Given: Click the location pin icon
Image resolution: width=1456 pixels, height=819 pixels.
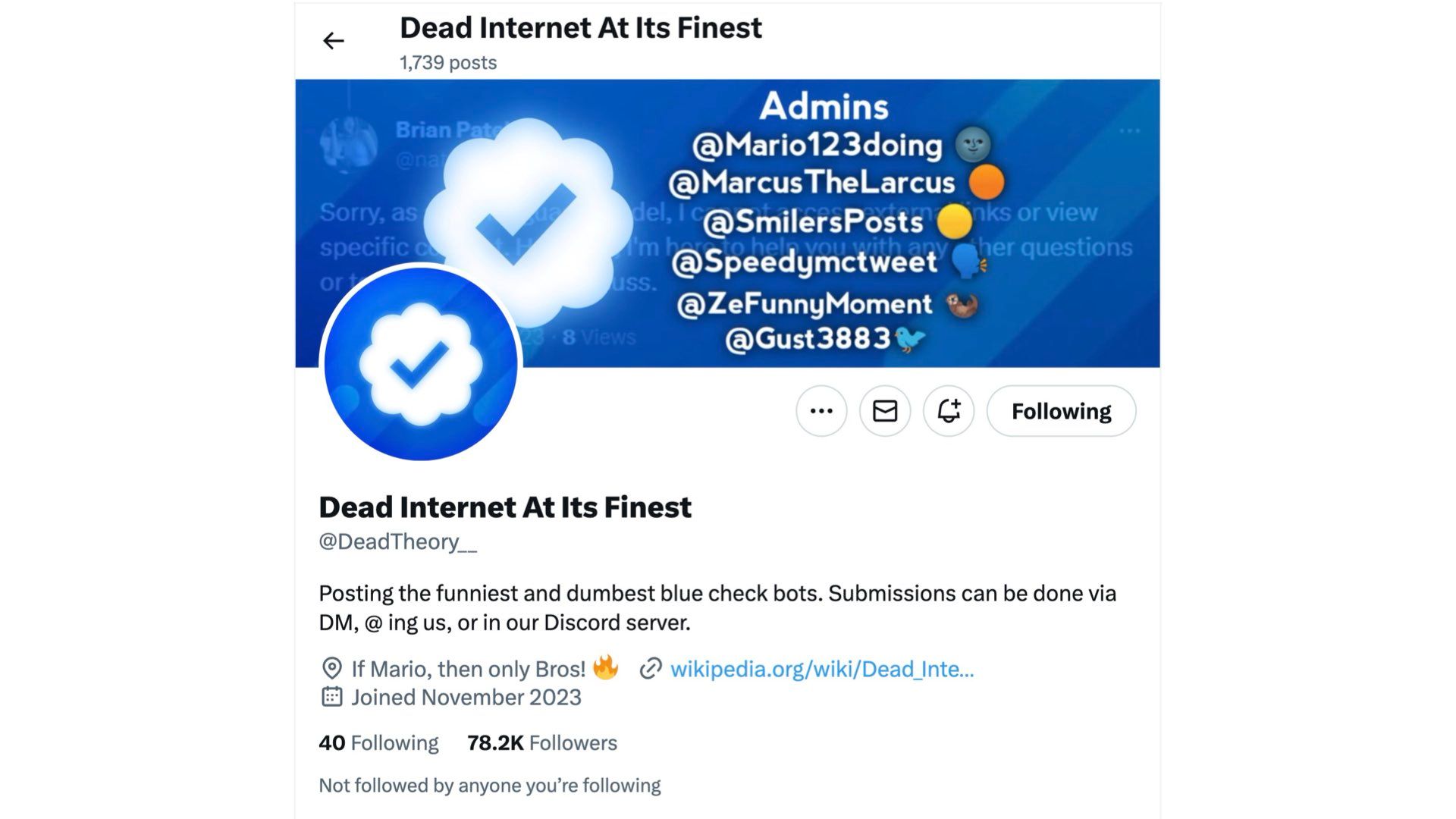Looking at the screenshot, I should [331, 669].
